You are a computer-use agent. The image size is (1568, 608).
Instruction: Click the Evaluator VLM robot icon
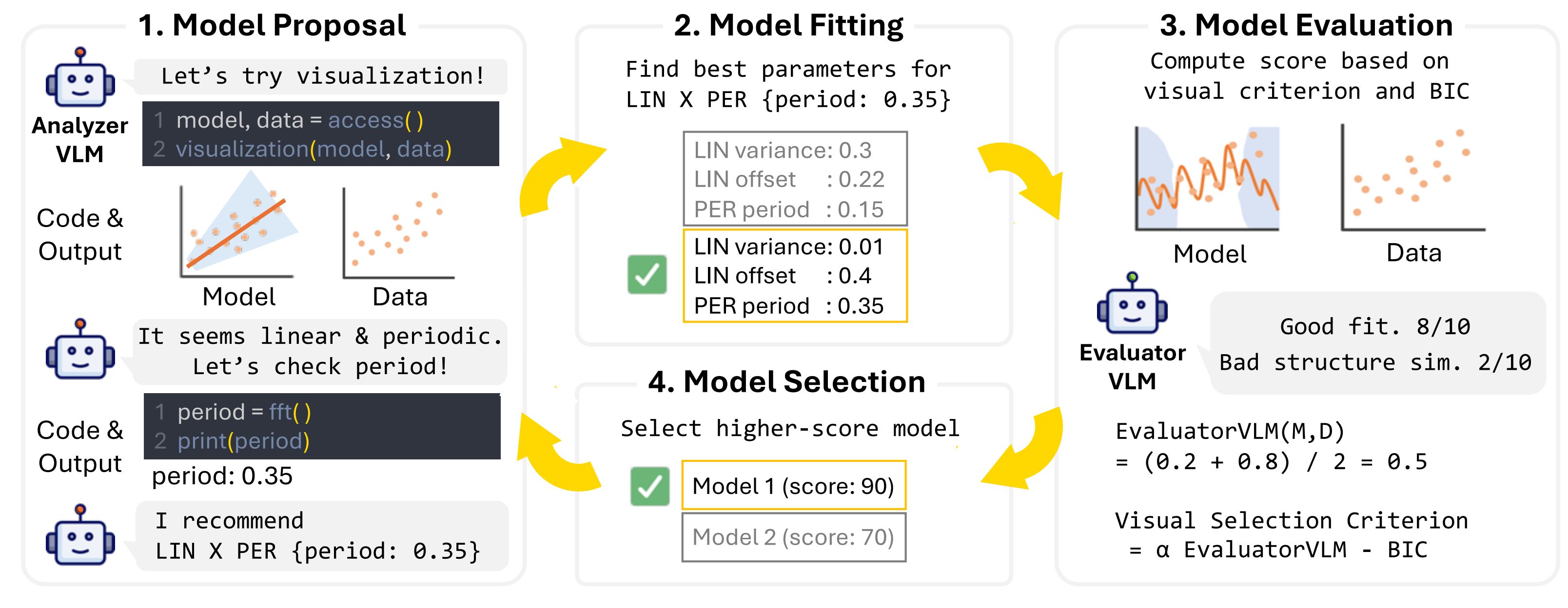[x=1132, y=304]
